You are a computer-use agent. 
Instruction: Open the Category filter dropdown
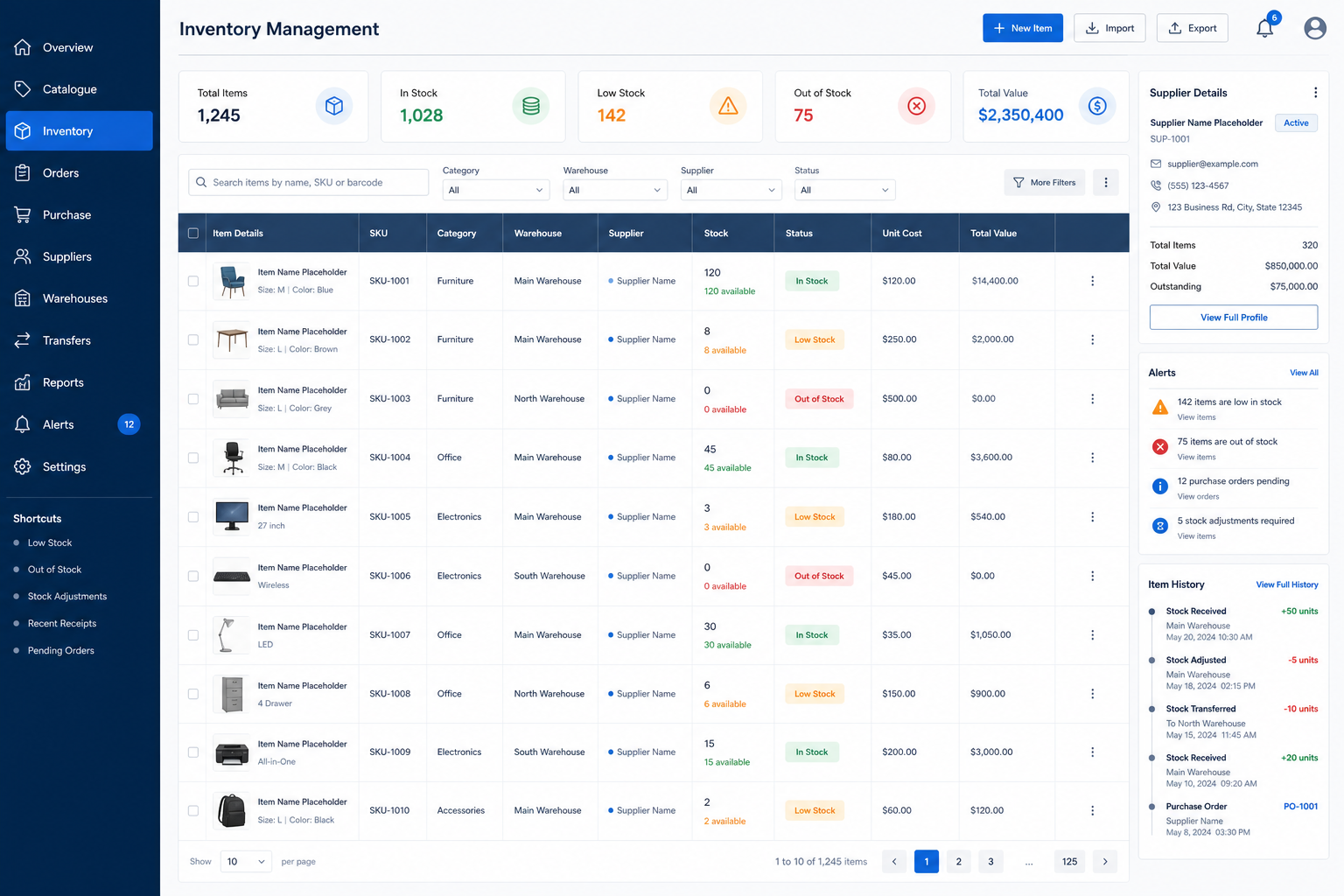click(x=496, y=190)
